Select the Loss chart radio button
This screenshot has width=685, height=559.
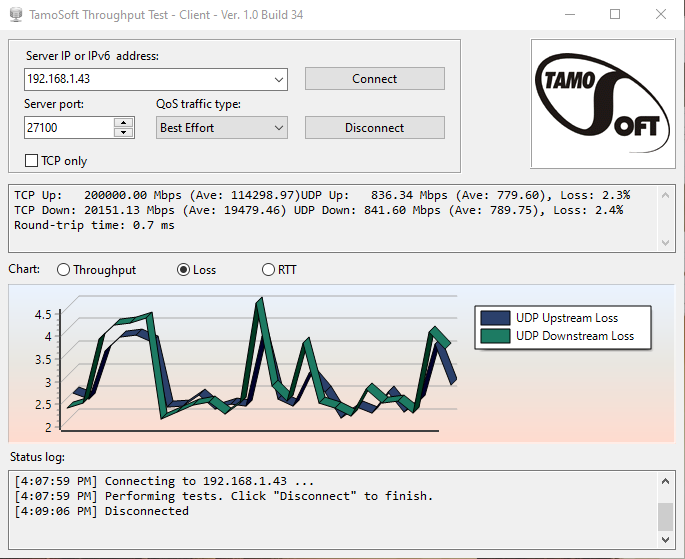(183, 270)
